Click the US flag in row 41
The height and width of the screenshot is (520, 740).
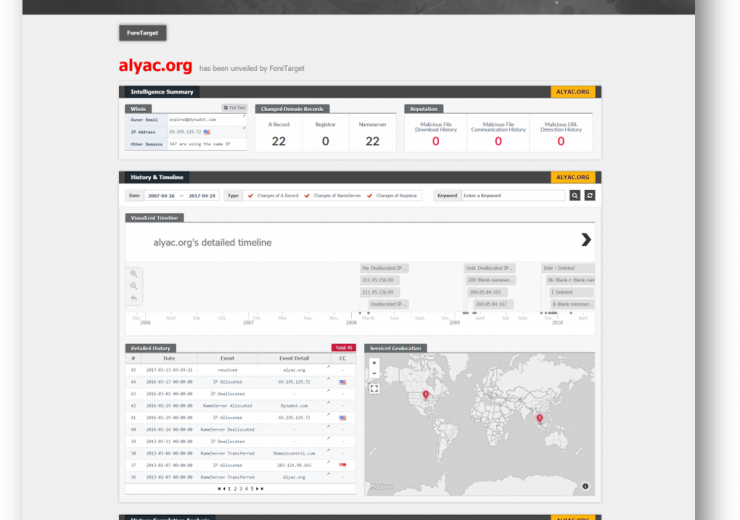343,418
